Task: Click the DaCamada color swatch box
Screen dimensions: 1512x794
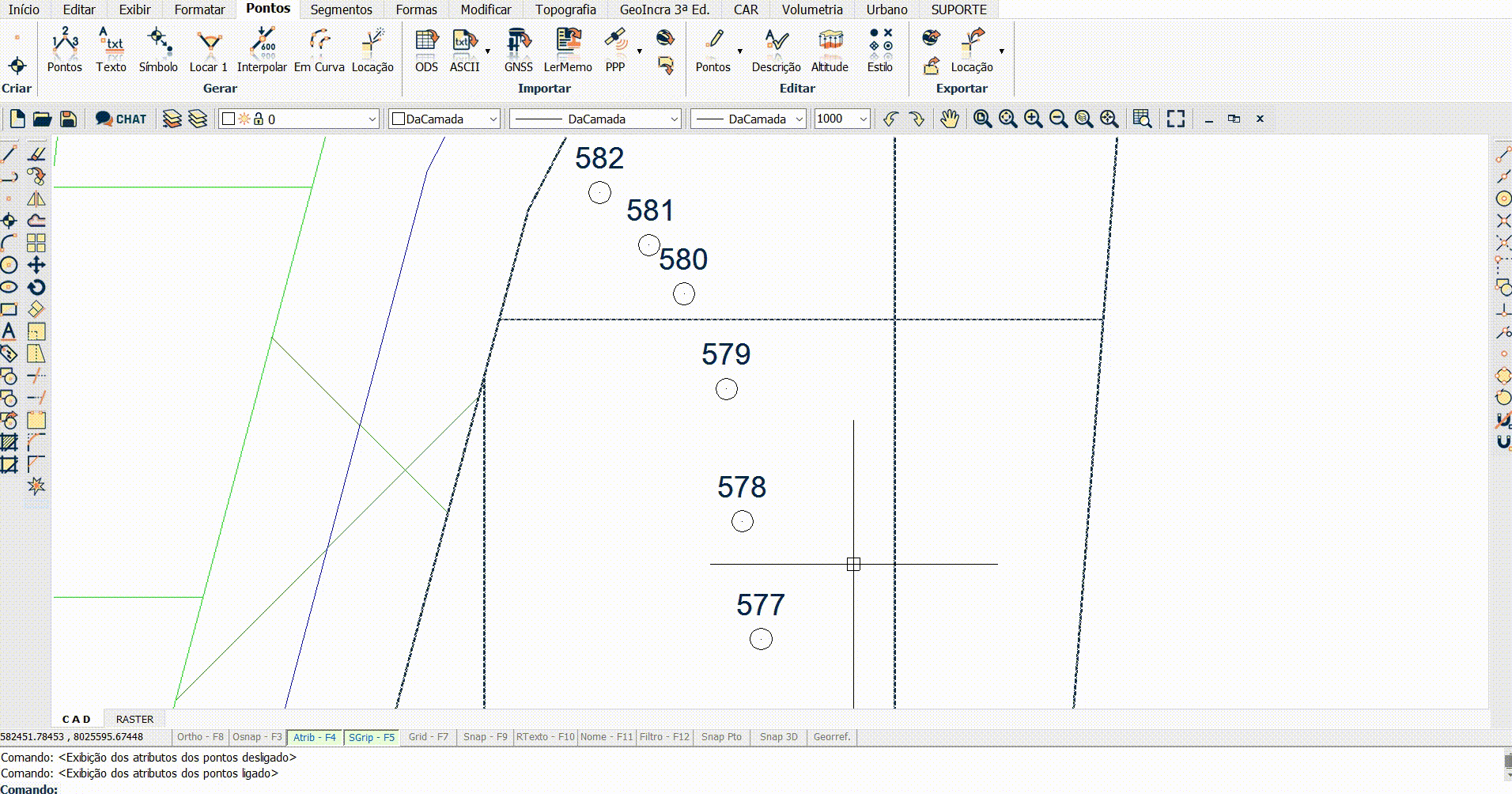Action: point(399,119)
